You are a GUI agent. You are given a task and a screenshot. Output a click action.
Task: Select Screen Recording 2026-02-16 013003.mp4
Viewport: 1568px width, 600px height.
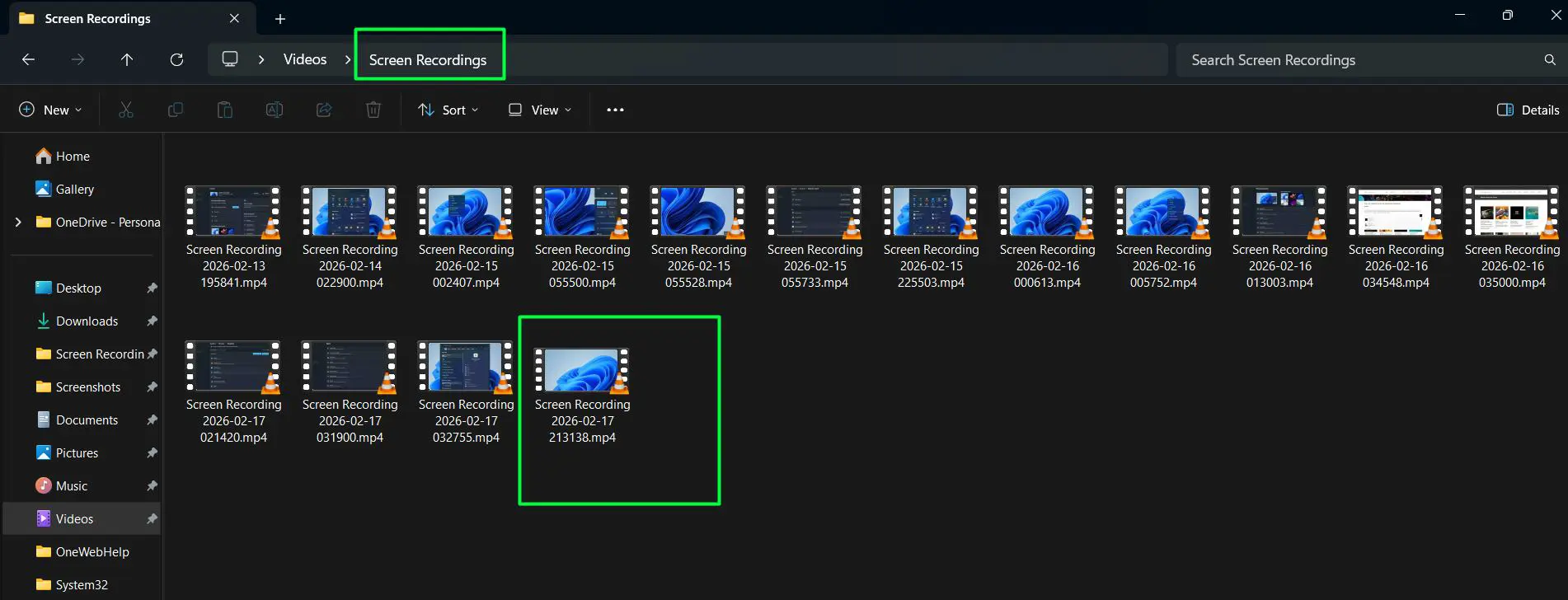coord(1279,237)
